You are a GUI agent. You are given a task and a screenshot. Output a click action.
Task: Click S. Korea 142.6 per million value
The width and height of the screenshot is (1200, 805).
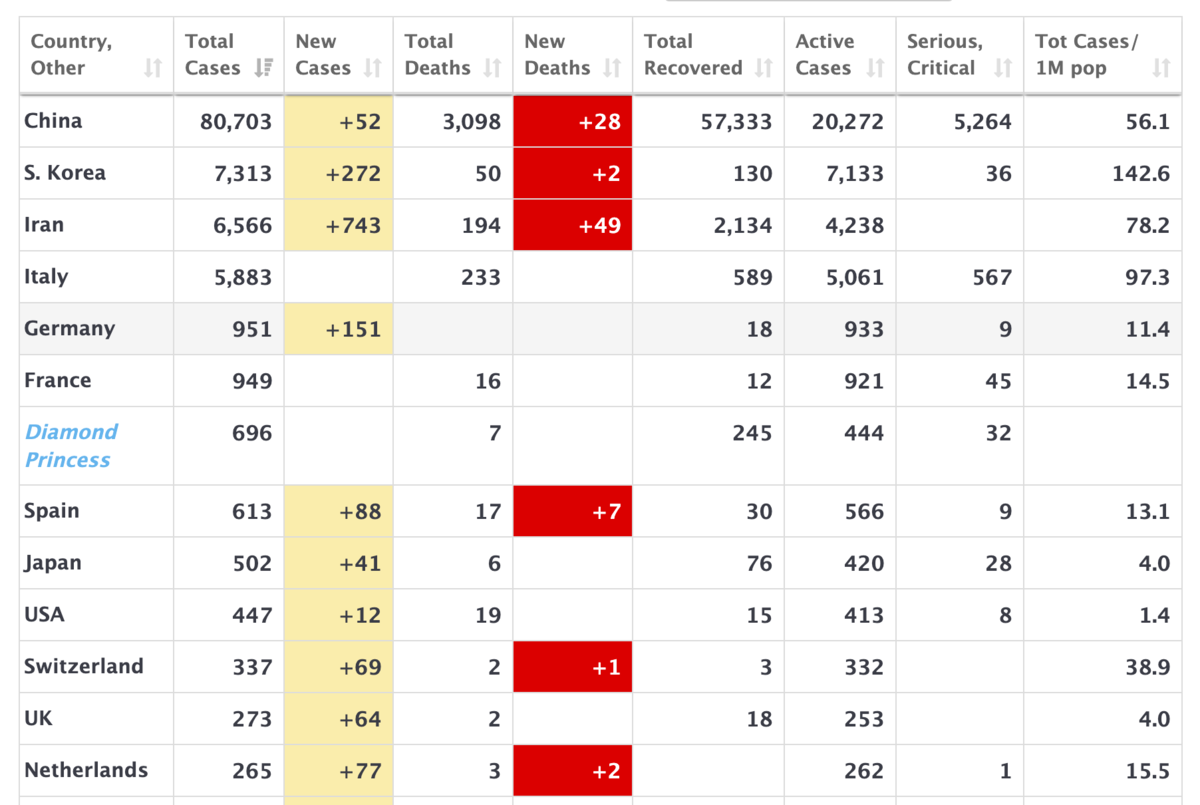(1141, 174)
